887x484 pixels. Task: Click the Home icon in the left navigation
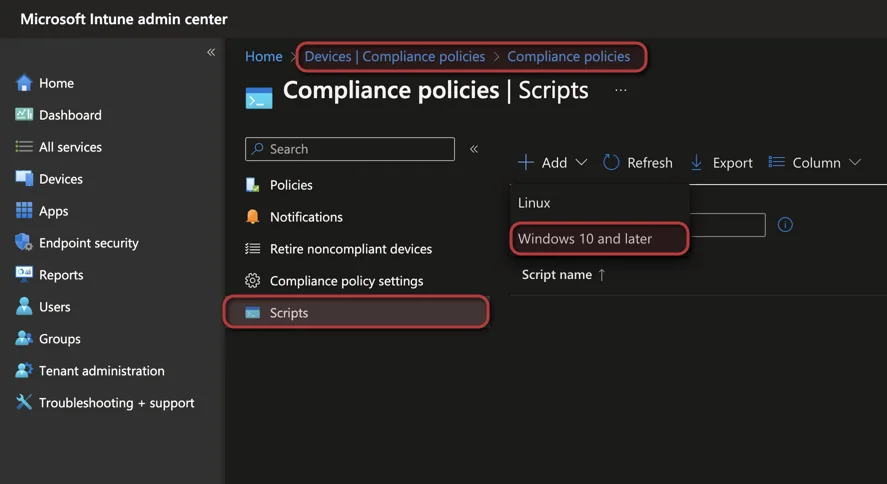(x=24, y=83)
